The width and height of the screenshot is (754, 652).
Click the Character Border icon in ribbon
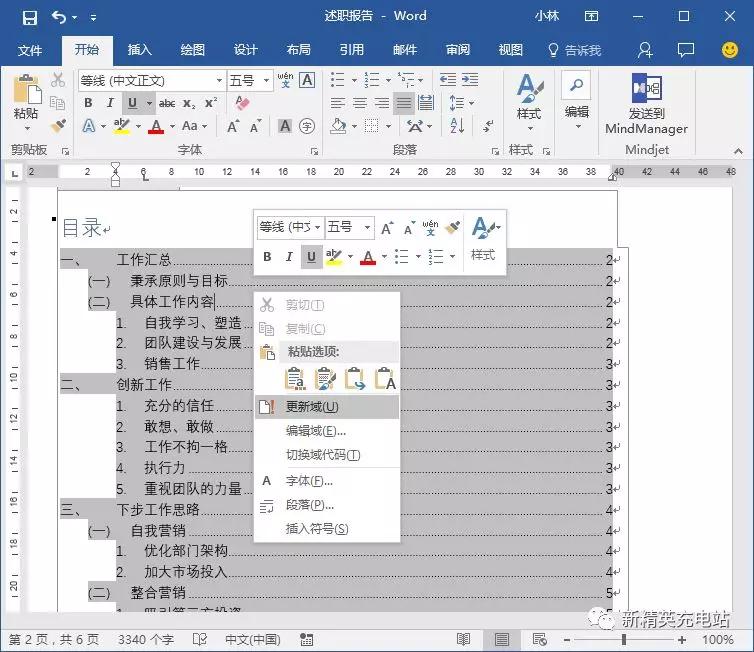(307, 80)
